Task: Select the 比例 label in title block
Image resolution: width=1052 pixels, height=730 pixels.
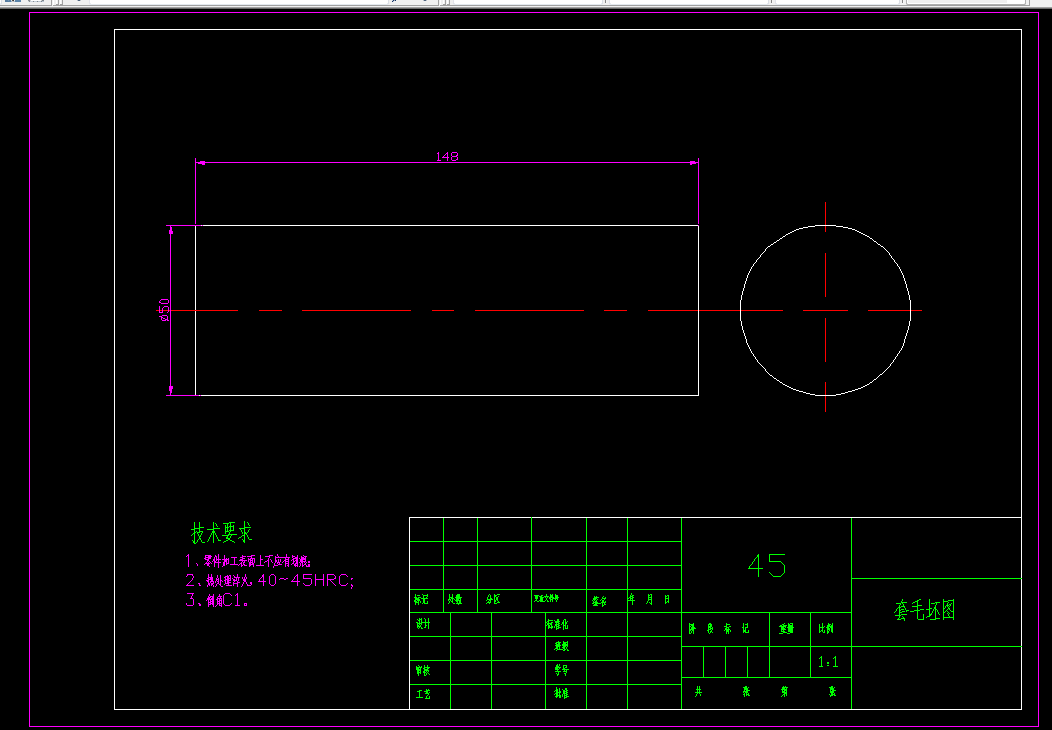Action: [826, 629]
